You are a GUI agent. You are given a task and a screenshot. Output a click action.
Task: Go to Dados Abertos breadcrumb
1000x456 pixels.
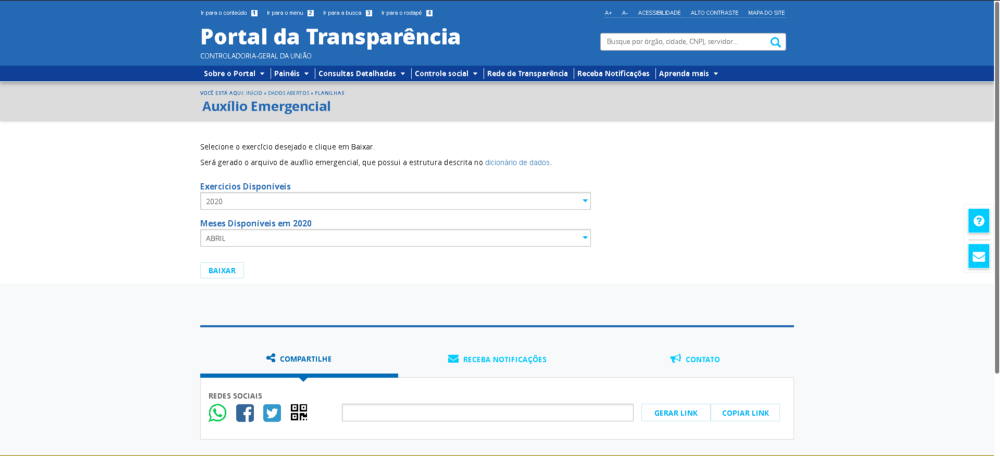tap(289, 93)
